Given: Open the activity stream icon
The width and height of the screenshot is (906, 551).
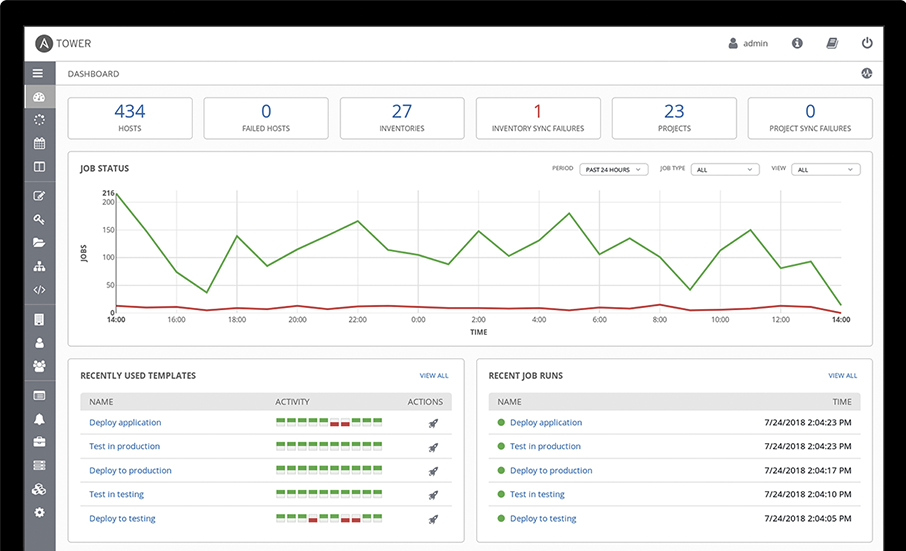Looking at the screenshot, I should click(866, 73).
